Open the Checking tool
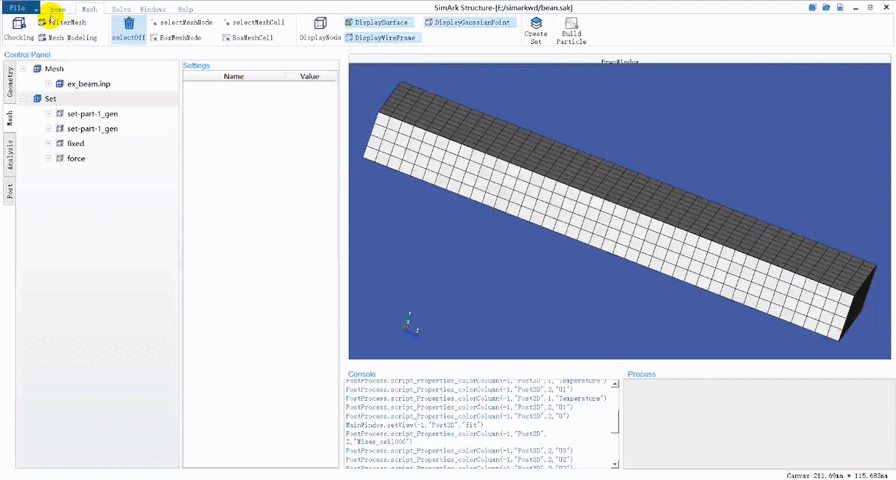Viewport: 896px width, 480px height. click(x=19, y=29)
